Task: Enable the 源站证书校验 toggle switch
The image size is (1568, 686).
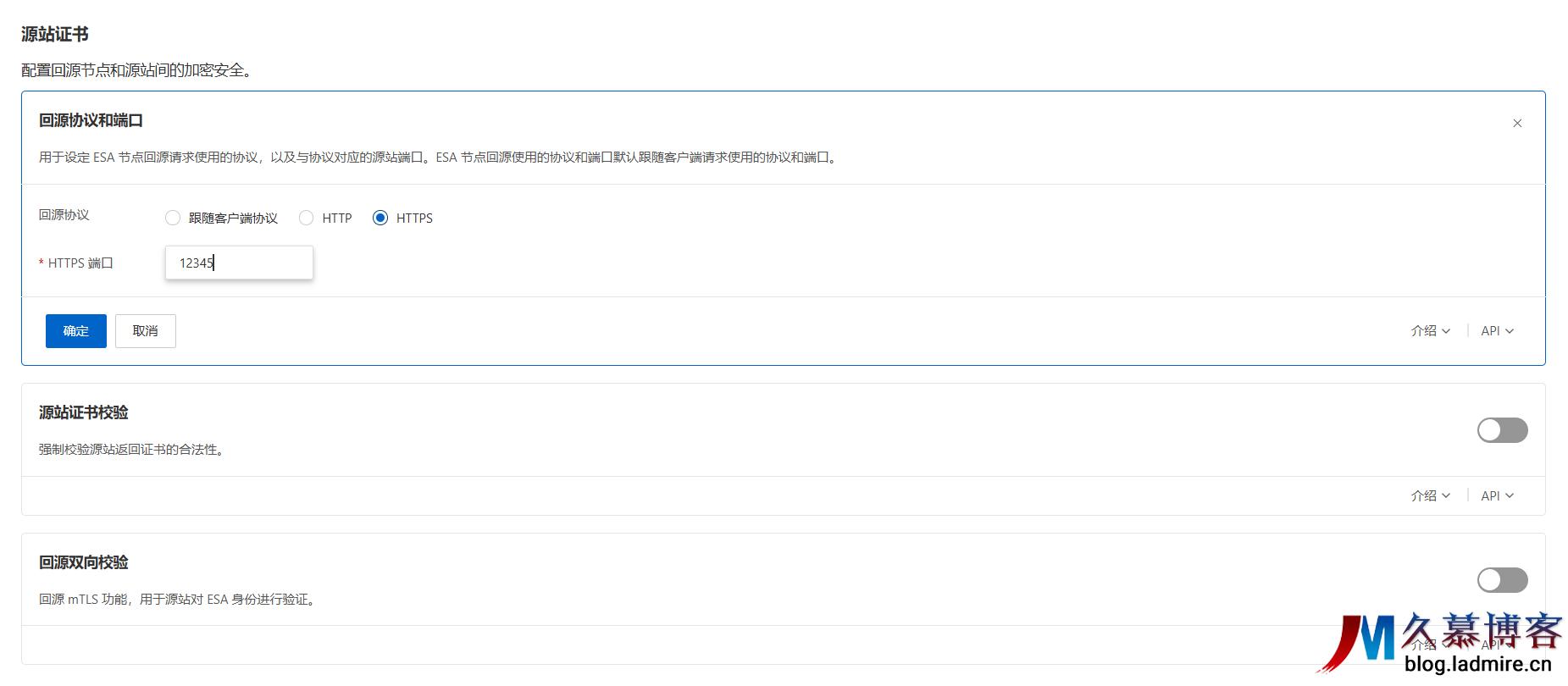Action: [x=1502, y=430]
